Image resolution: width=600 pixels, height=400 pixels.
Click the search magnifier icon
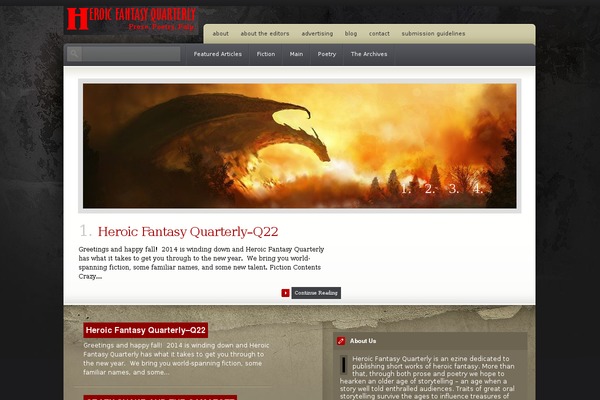[x=75, y=54]
